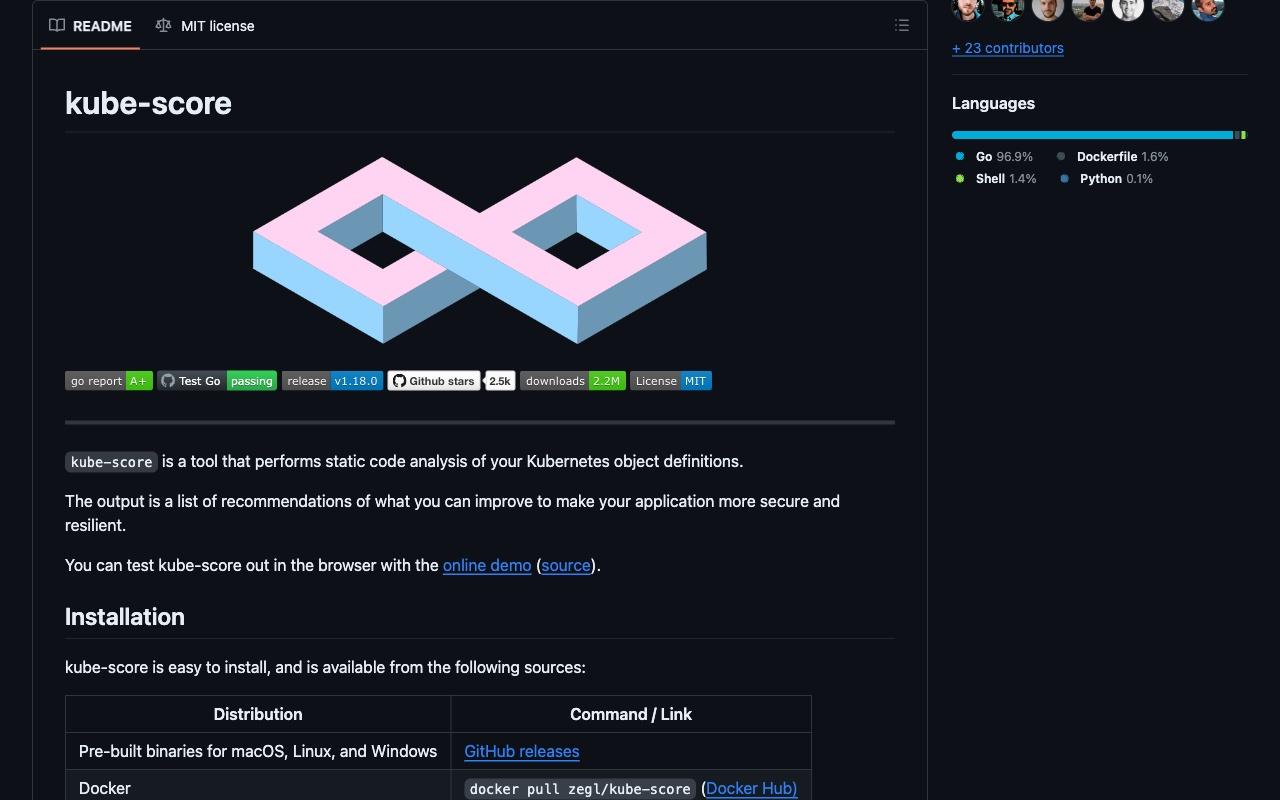Click the seventh contributor avatar
The height and width of the screenshot is (800, 1280).
(x=1208, y=9)
